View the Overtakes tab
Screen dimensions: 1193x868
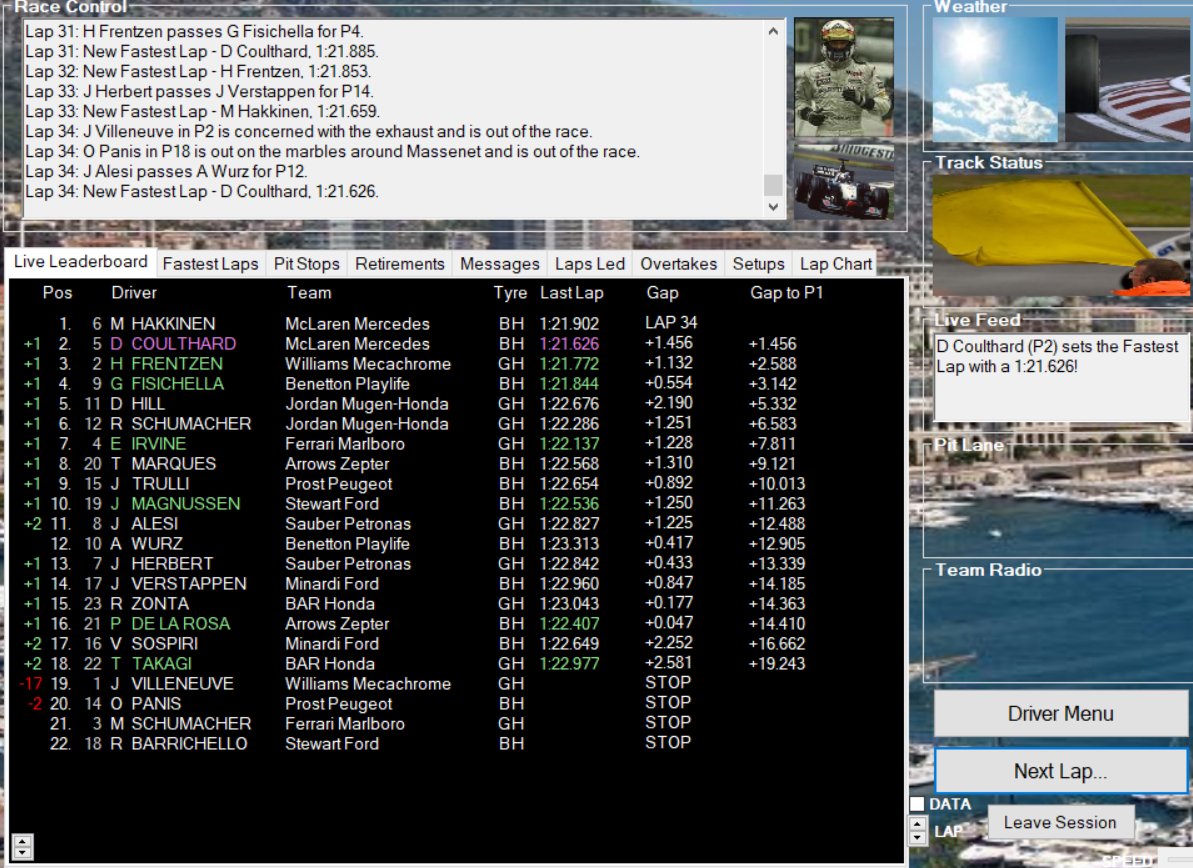click(679, 264)
